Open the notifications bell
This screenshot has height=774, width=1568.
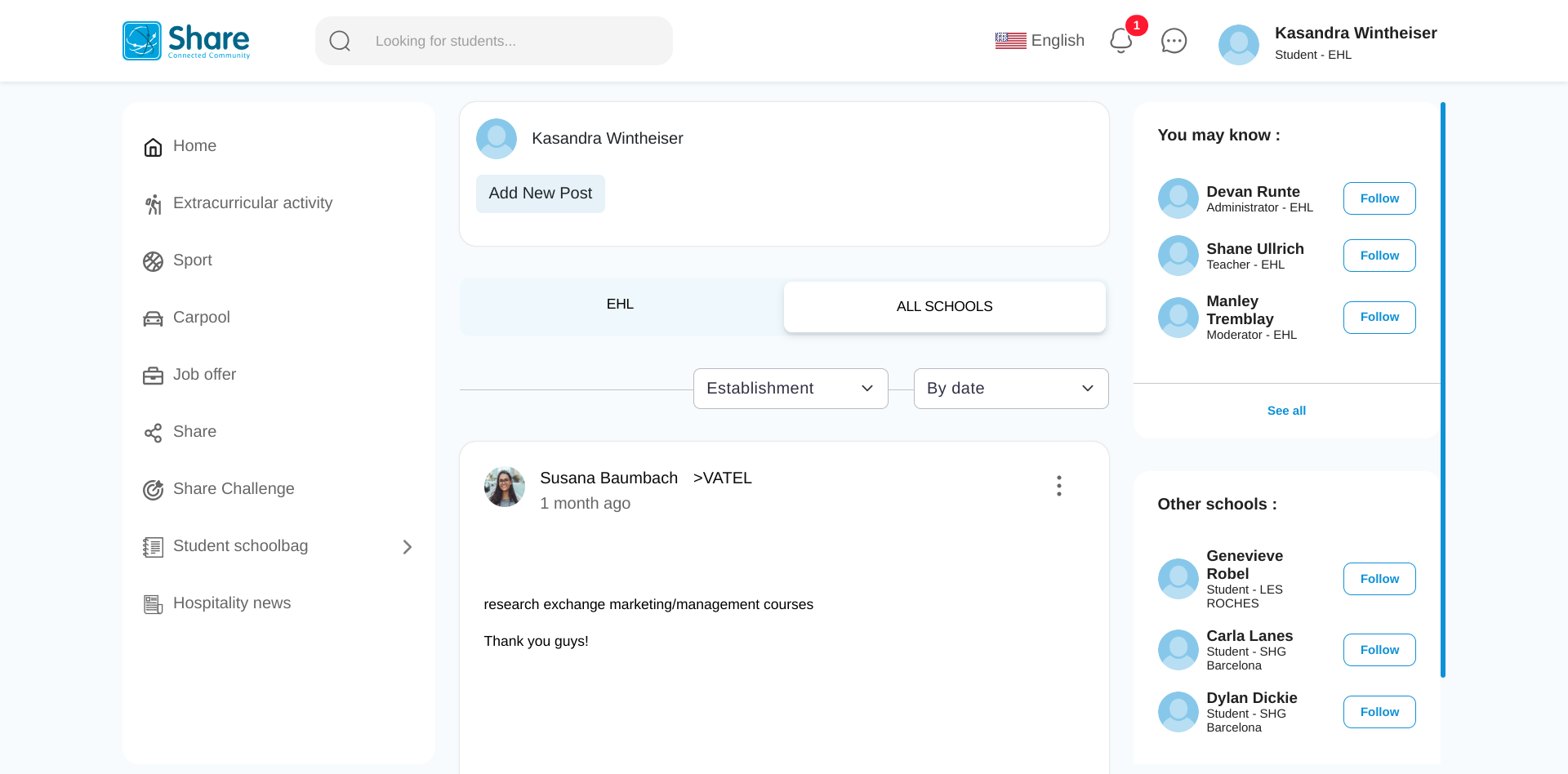coord(1120,41)
